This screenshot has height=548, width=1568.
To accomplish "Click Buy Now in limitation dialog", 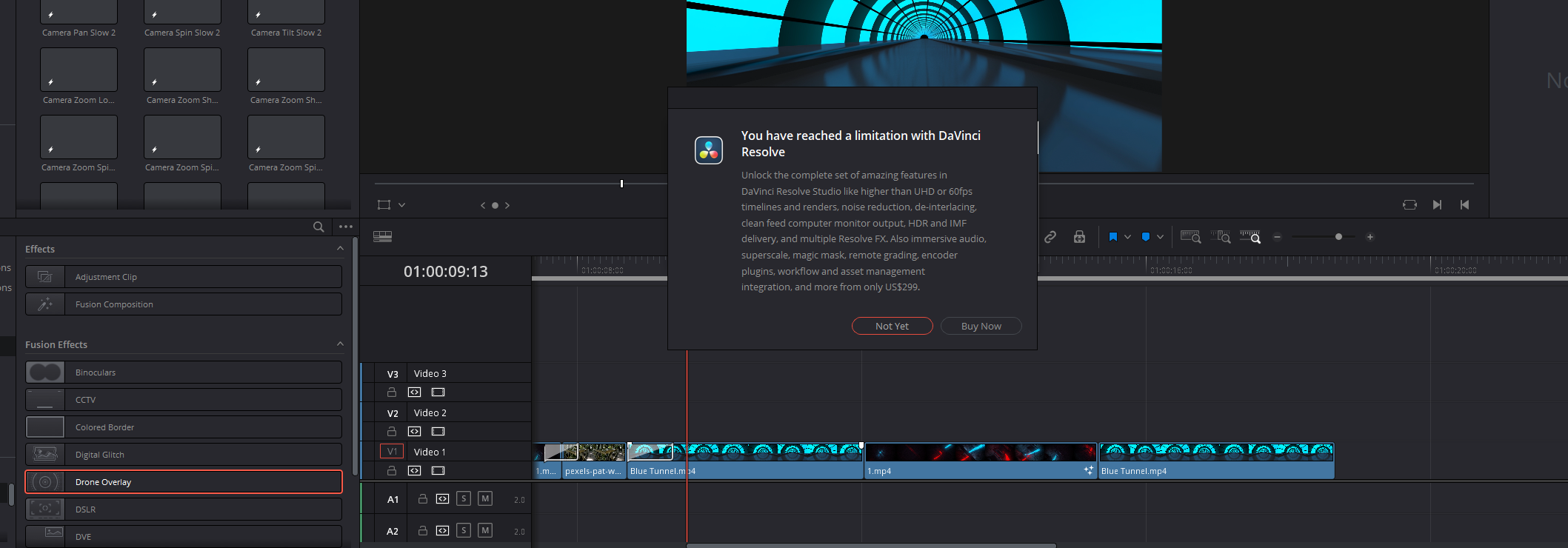I will coord(981,327).
